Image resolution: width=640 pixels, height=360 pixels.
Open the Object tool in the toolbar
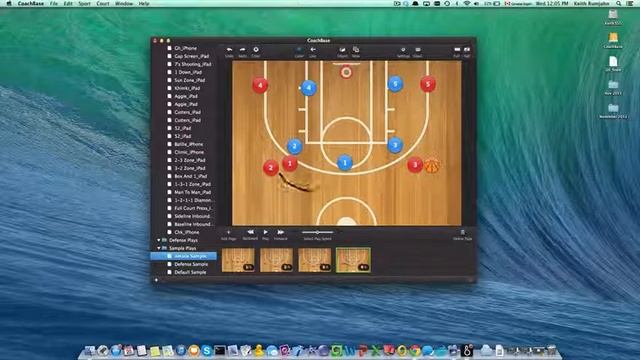pos(342,50)
